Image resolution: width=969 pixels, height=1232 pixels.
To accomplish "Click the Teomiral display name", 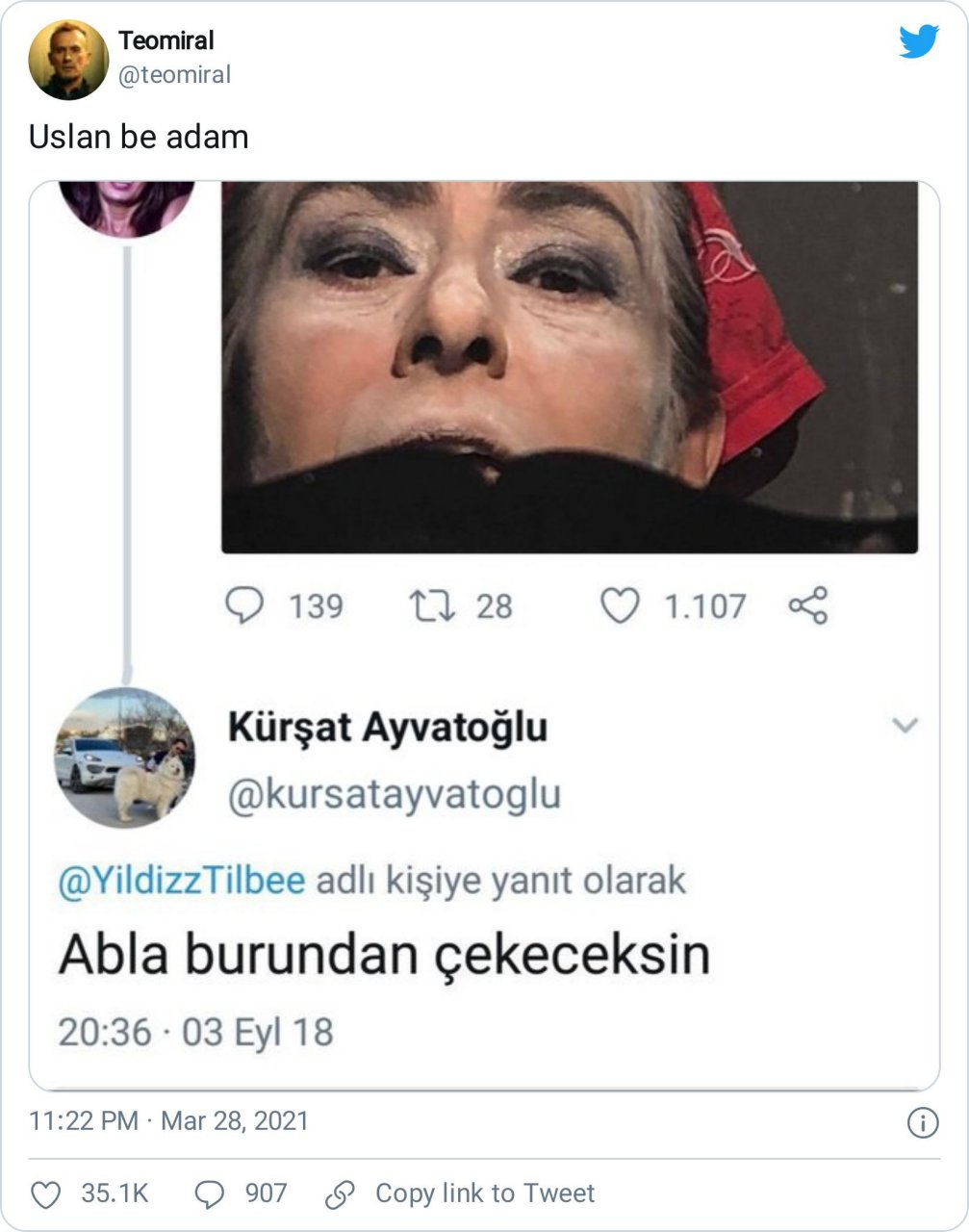I will pos(166,40).
